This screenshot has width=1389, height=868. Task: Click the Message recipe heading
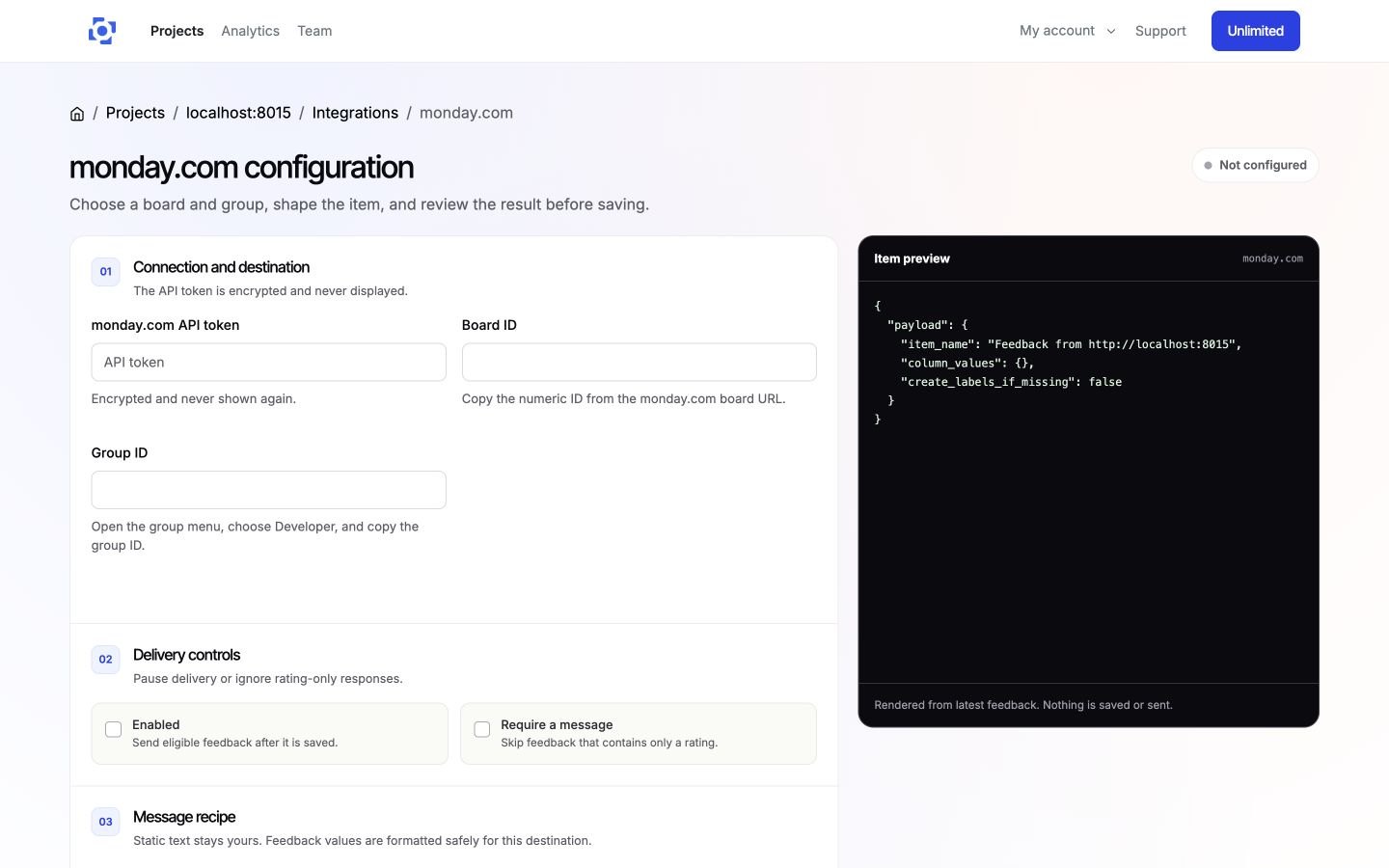184,817
